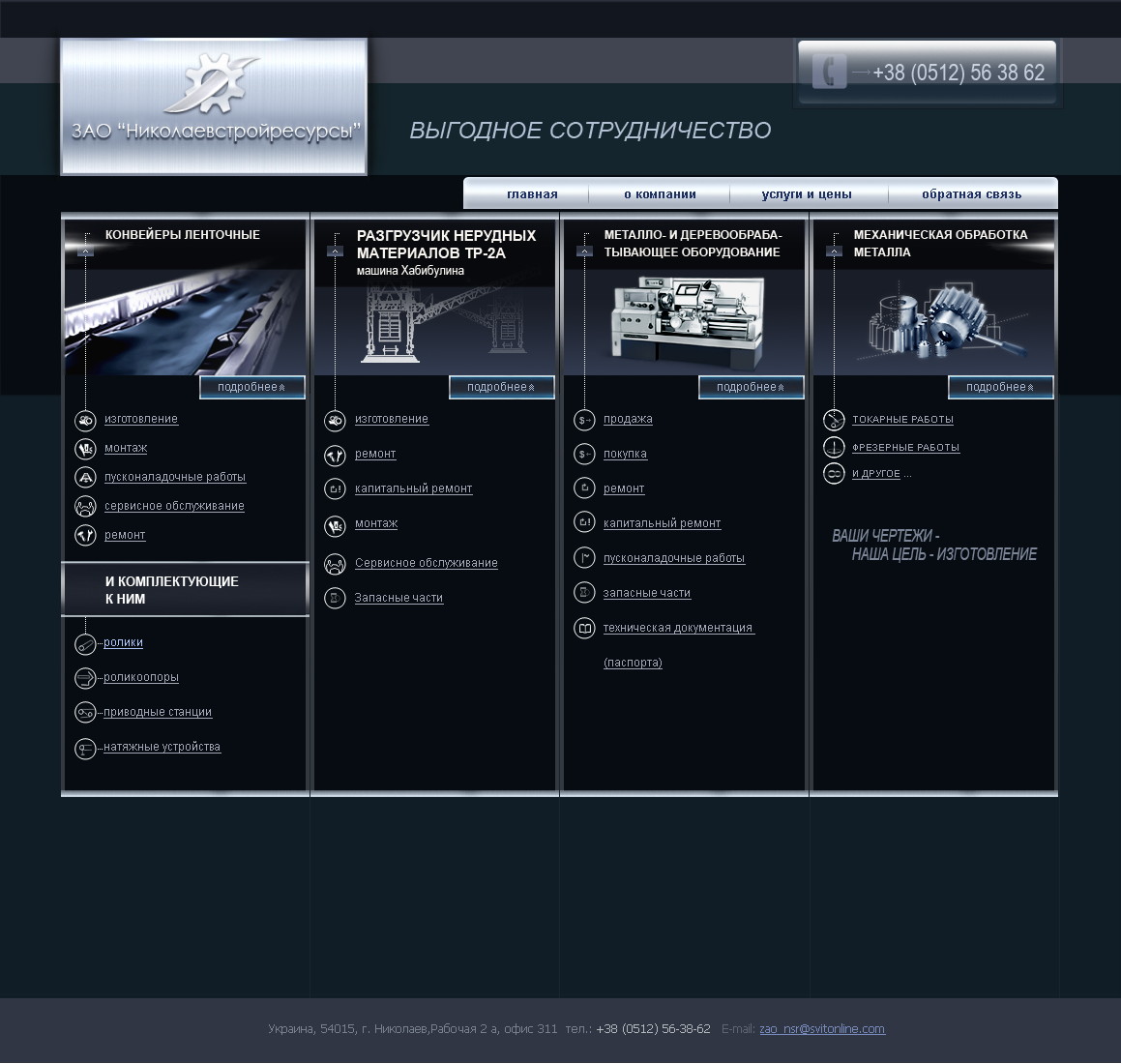Click the icon beside 'сервисное обслуживание' under conveyors

[x=85, y=506]
